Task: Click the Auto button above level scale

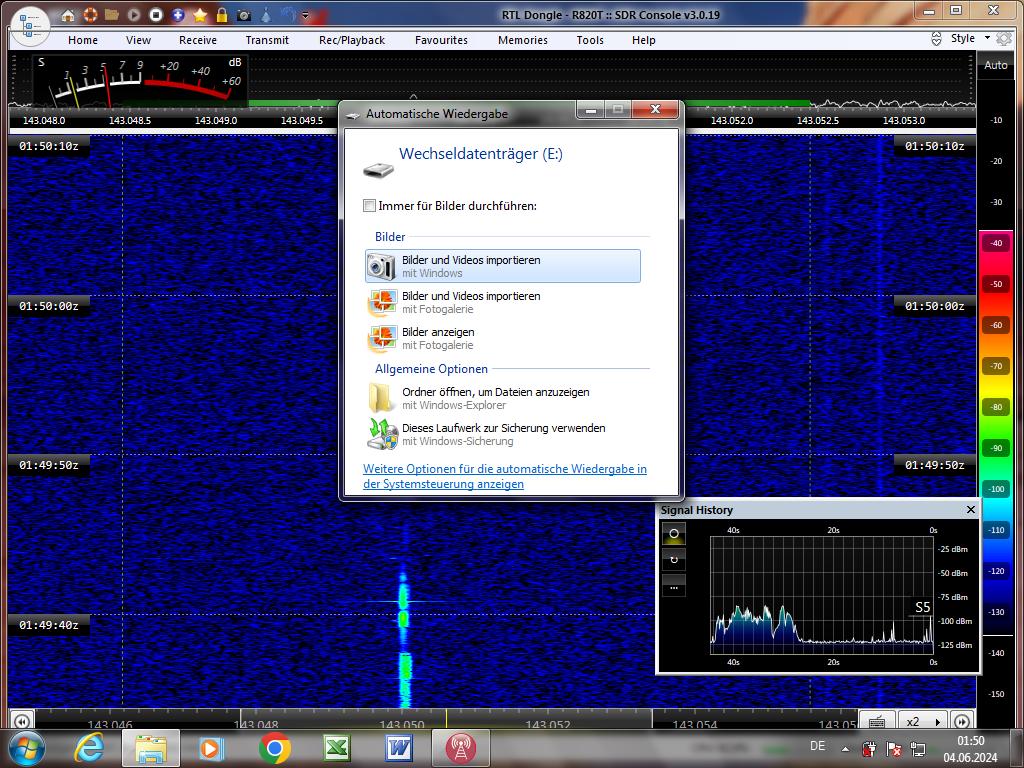Action: click(996, 65)
